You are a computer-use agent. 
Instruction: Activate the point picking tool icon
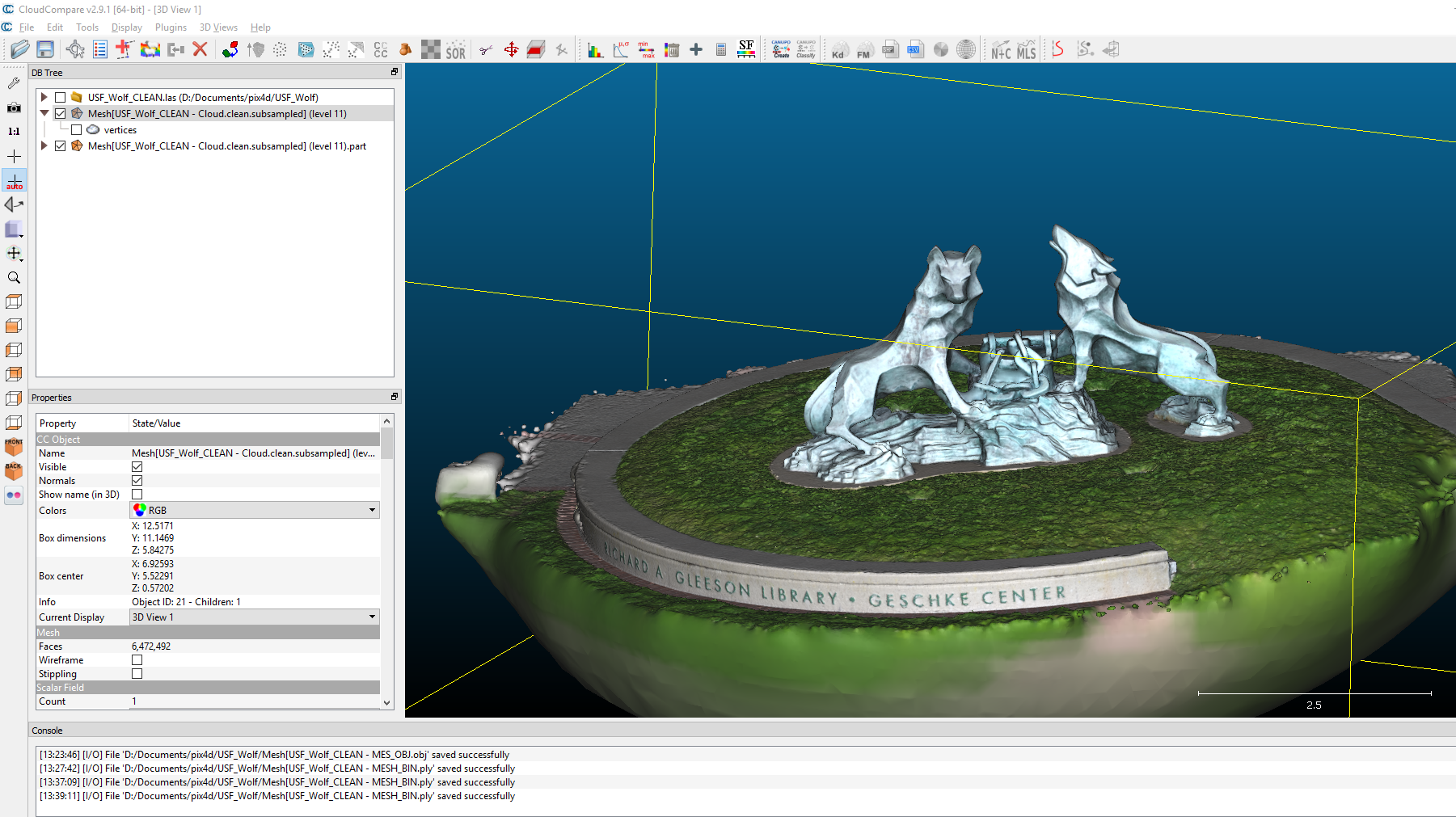[75, 49]
